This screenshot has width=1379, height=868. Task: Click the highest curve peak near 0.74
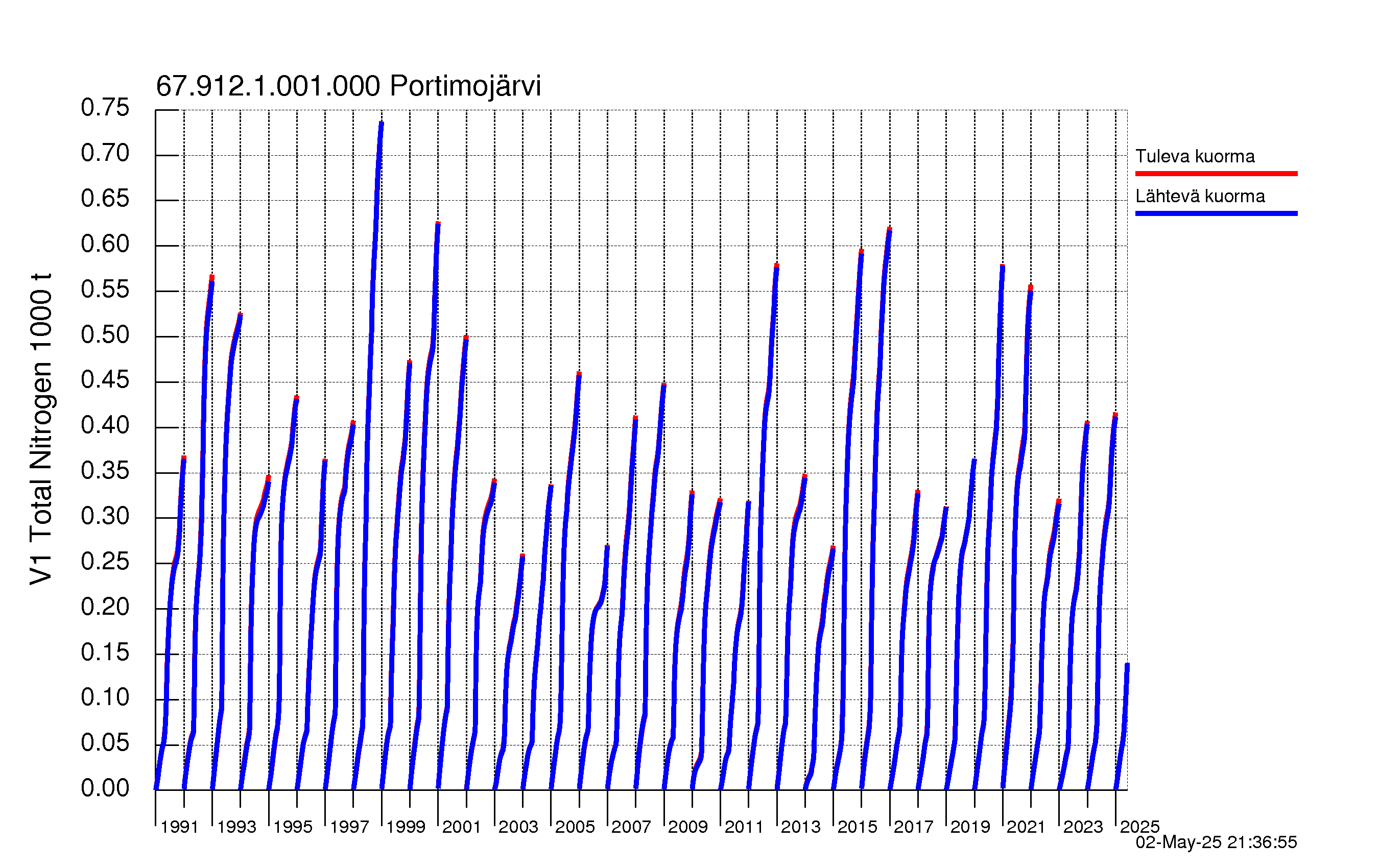382,123
